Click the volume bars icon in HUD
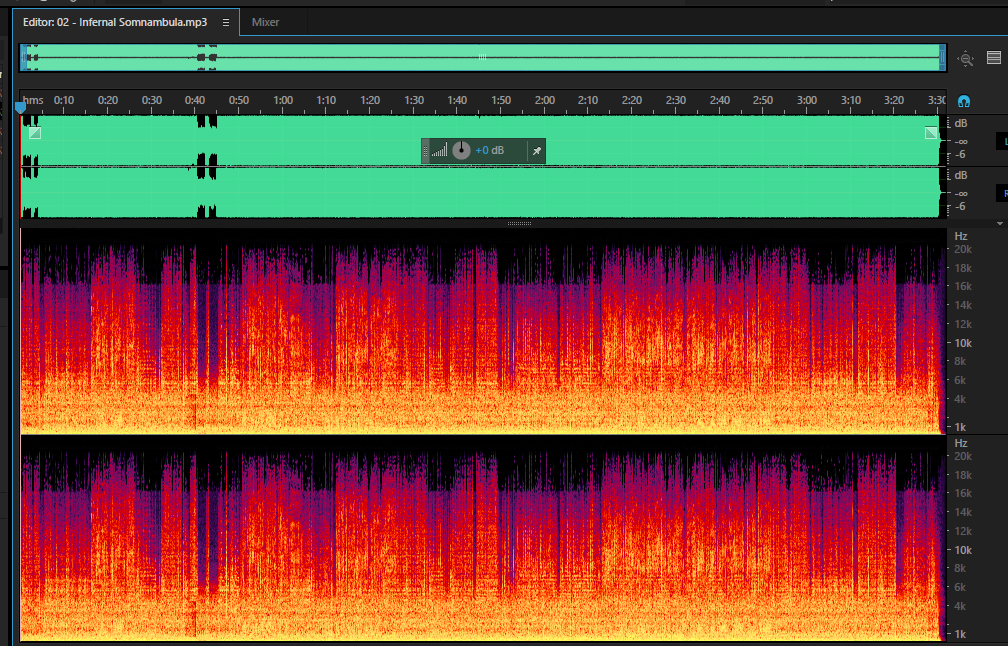The height and width of the screenshot is (646, 1008). pyautogui.click(x=440, y=151)
